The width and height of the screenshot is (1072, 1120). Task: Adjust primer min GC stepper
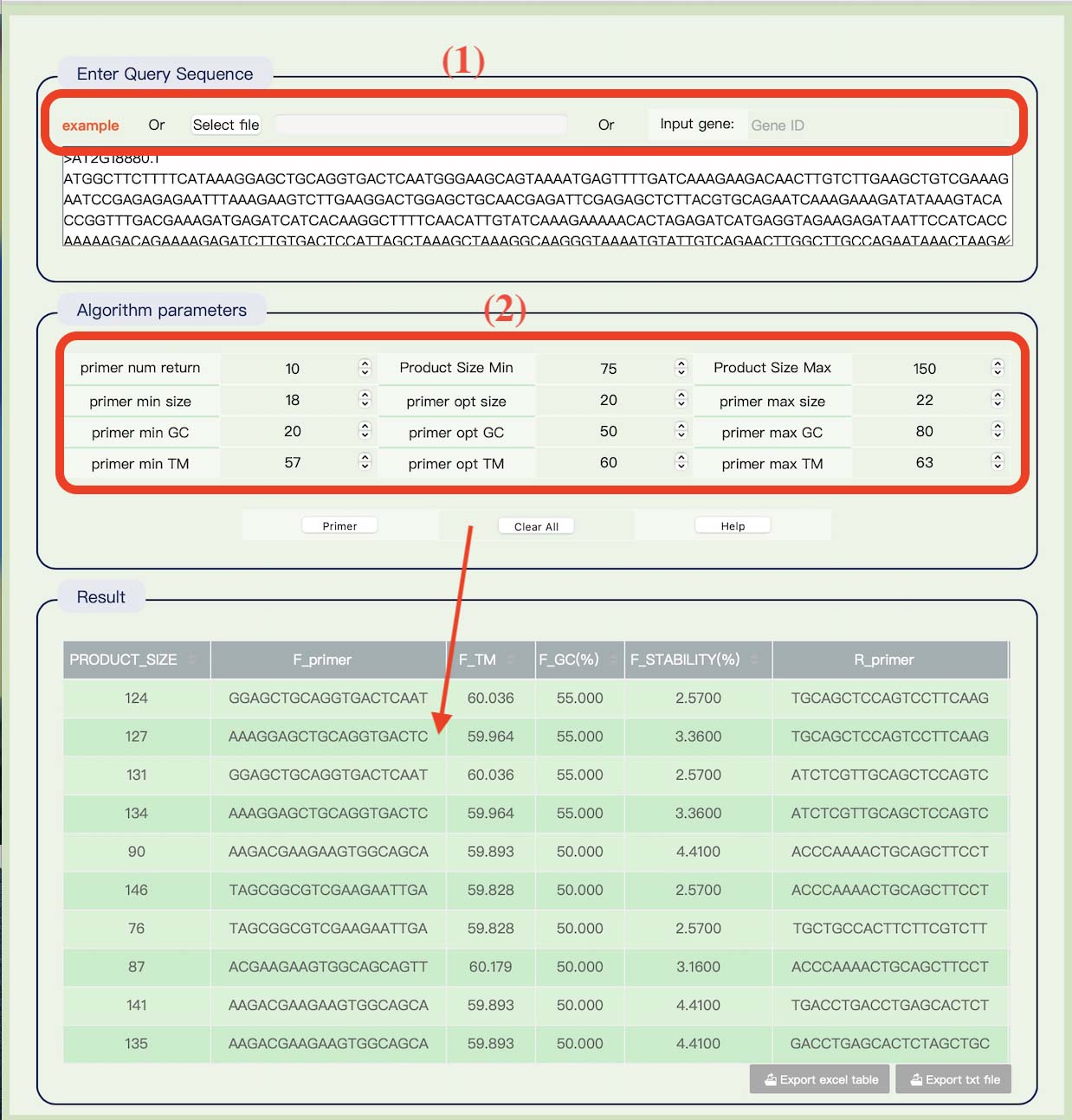pyautogui.click(x=365, y=430)
